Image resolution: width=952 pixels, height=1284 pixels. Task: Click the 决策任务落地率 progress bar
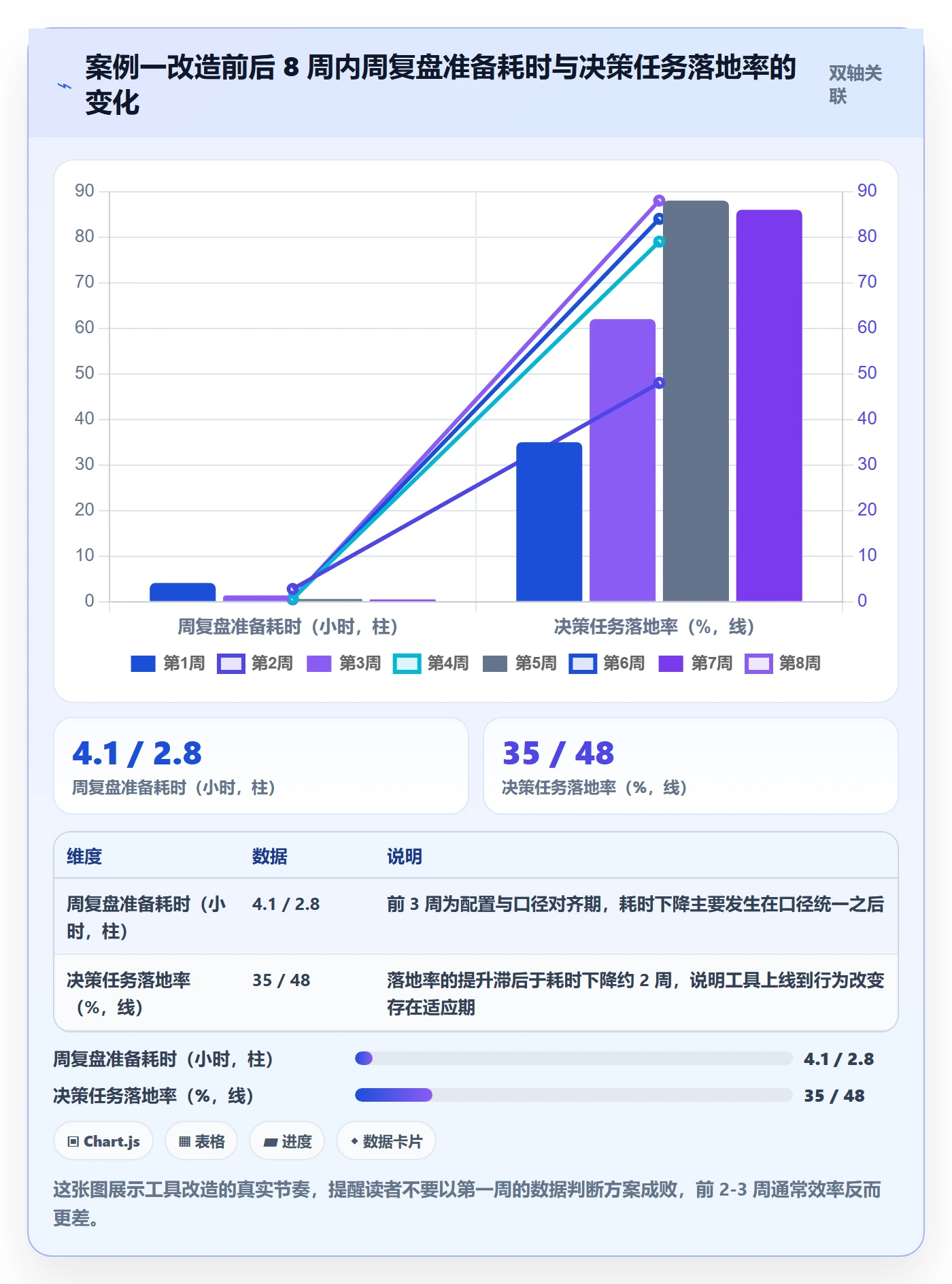point(573,1095)
